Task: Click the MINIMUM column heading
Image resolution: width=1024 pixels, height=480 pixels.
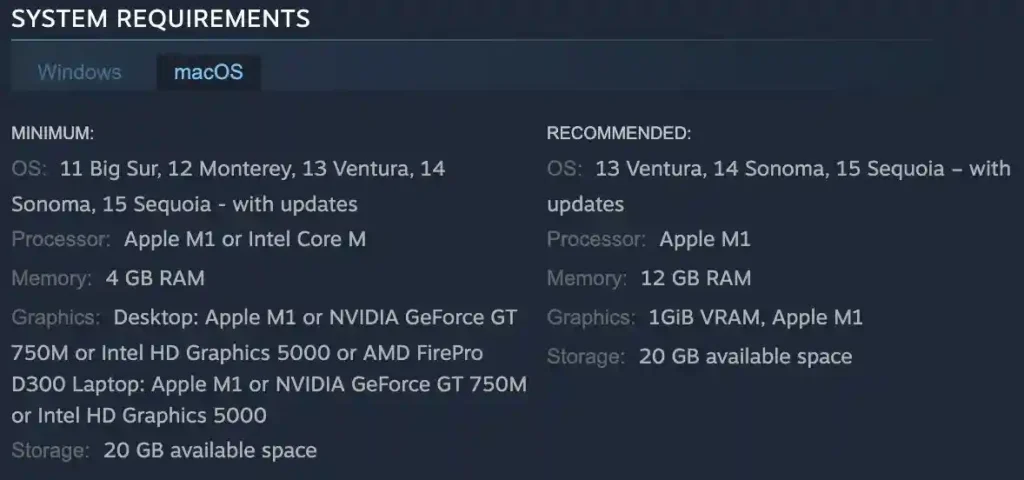Action: (x=52, y=132)
